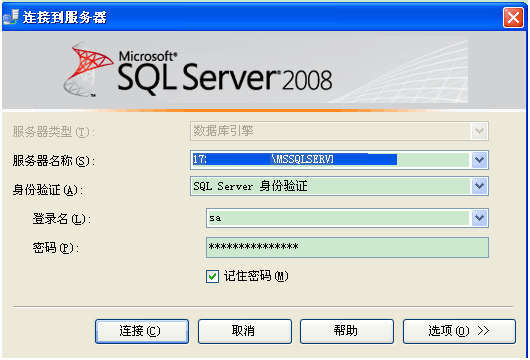Click the 密码(P) label

click(56, 248)
